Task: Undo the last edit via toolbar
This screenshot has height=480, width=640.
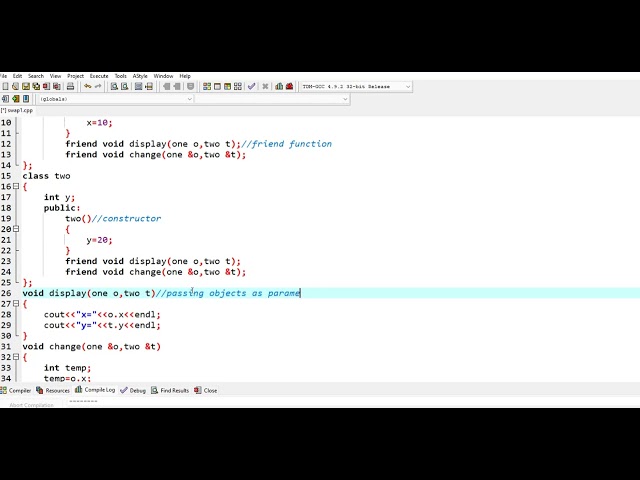Action: coord(87,87)
